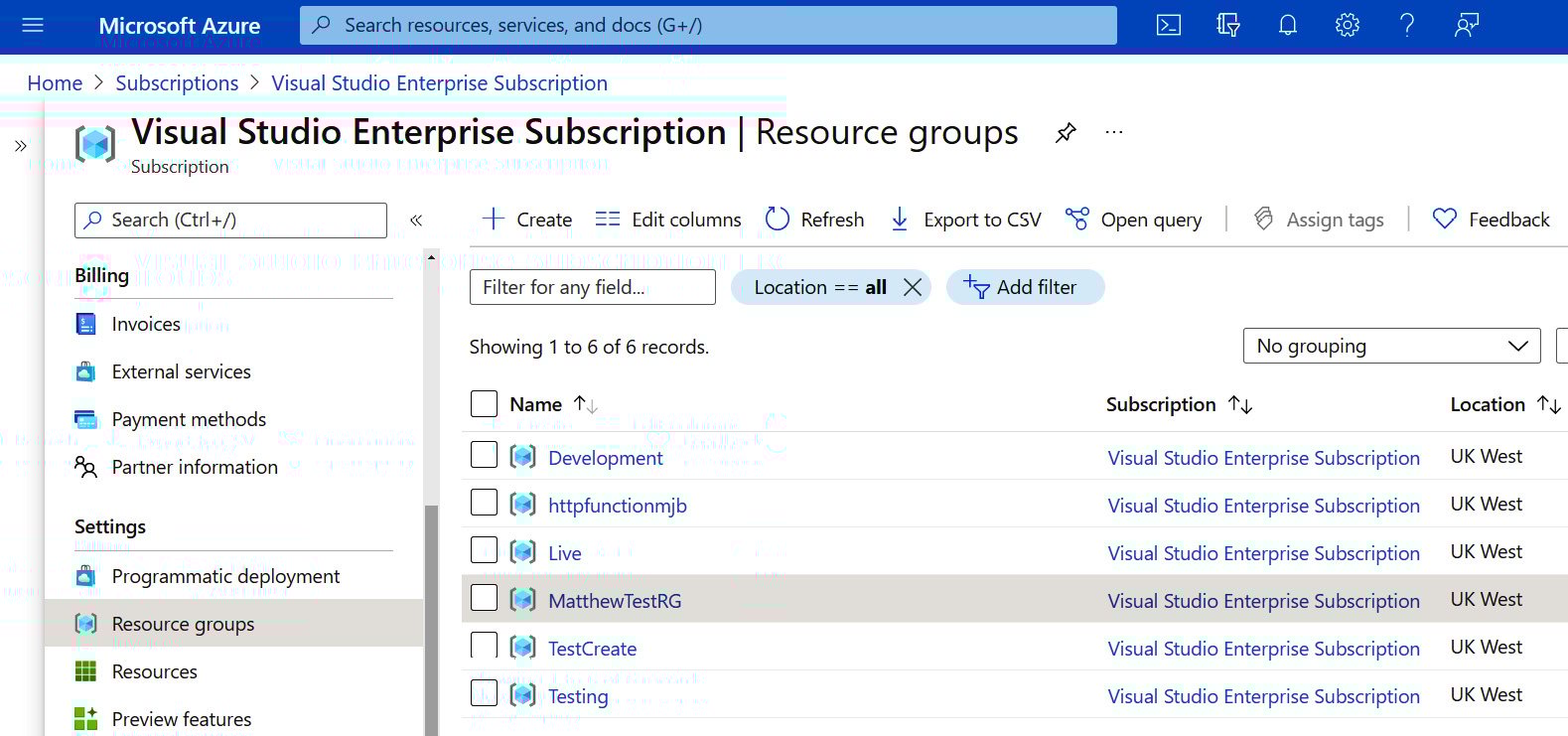Sort by Location column arrows
This screenshot has width=1568, height=736.
1549,404
